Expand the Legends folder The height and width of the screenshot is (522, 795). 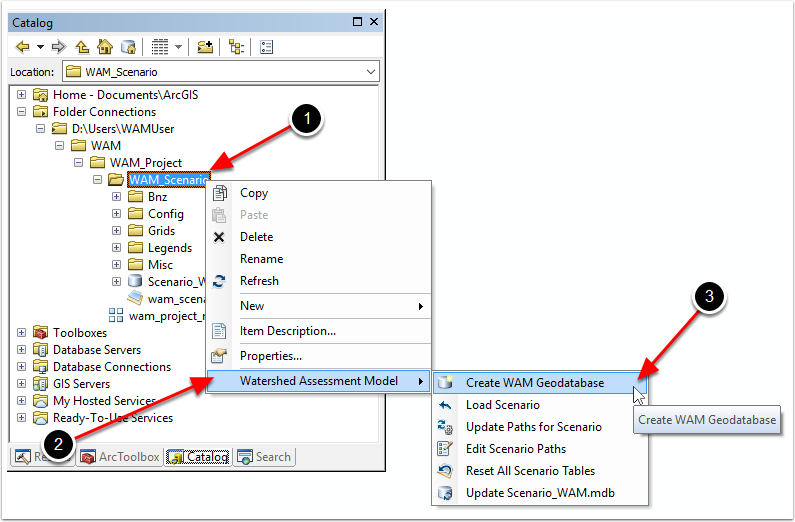tap(116, 247)
